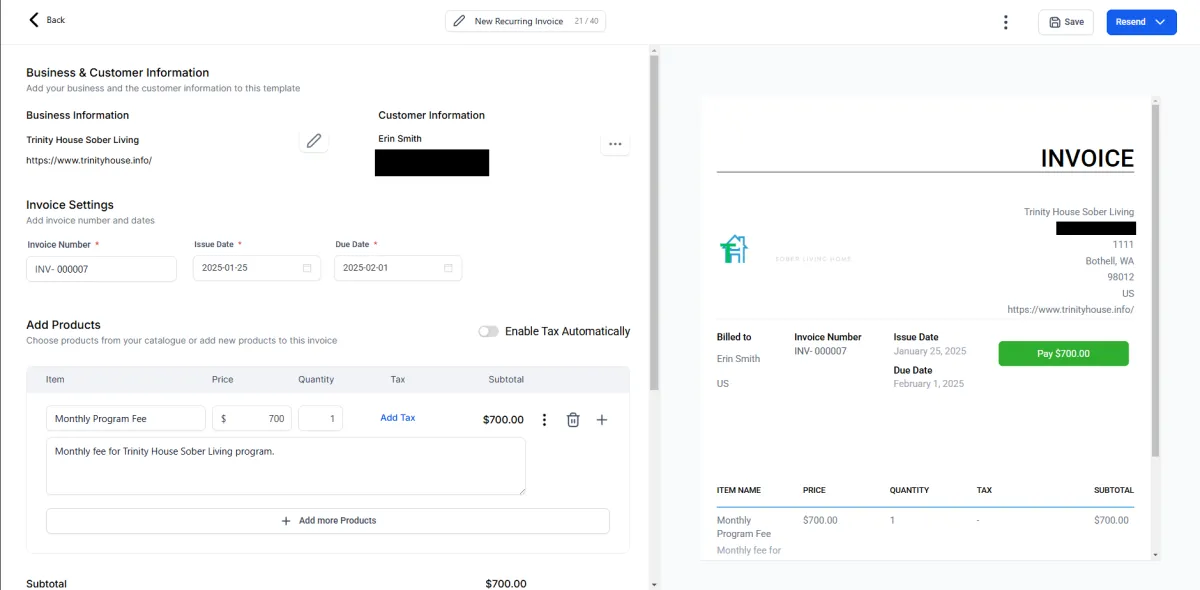The width and height of the screenshot is (1200, 590).
Task: Click the customer name Erin Smith
Action: point(400,139)
